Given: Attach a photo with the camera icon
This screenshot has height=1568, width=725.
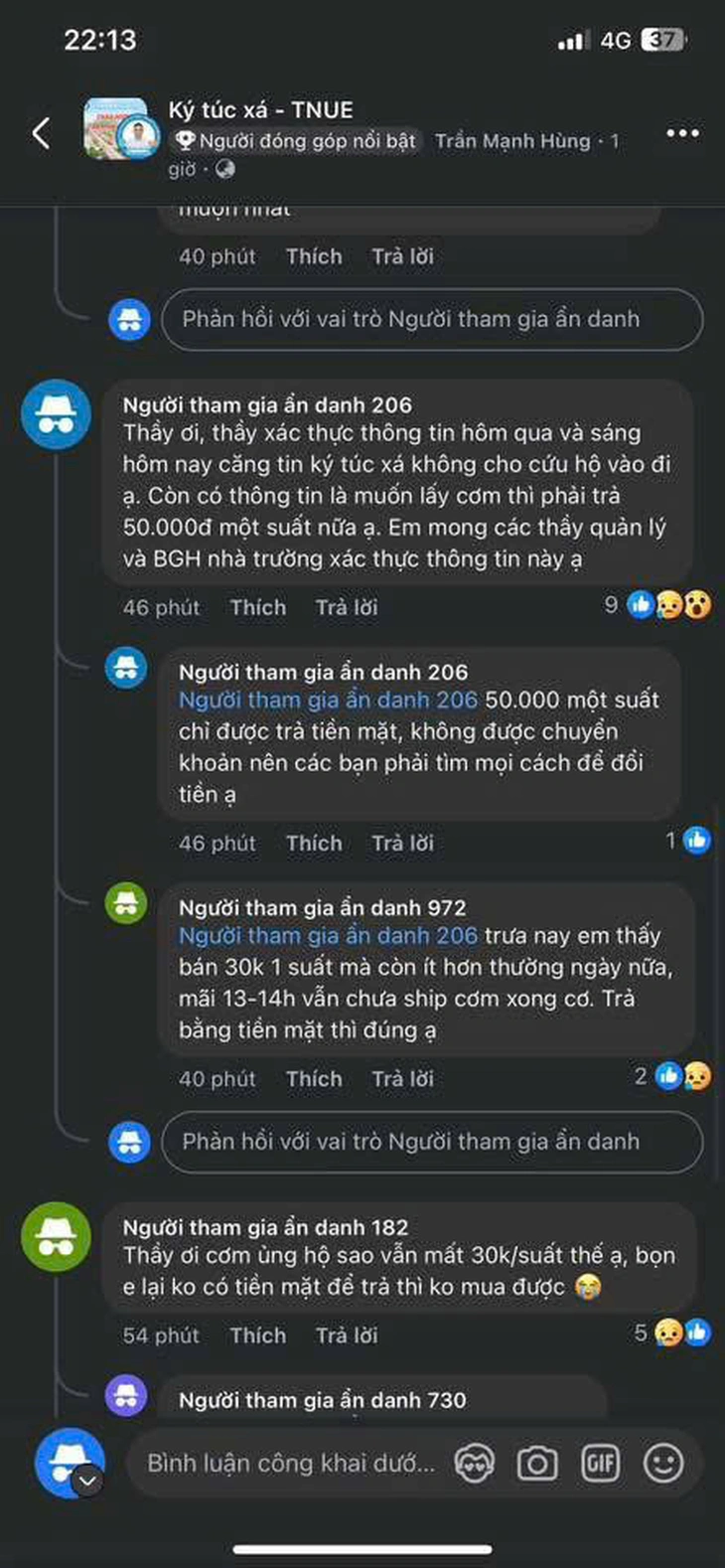Looking at the screenshot, I should [537, 1463].
